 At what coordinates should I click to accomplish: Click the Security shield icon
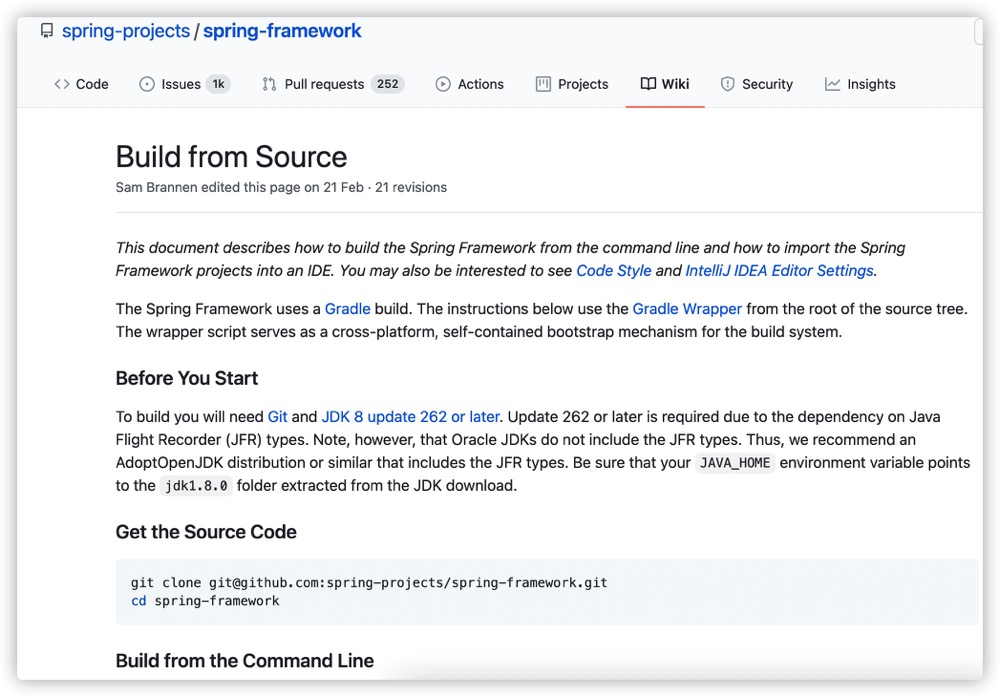[727, 84]
